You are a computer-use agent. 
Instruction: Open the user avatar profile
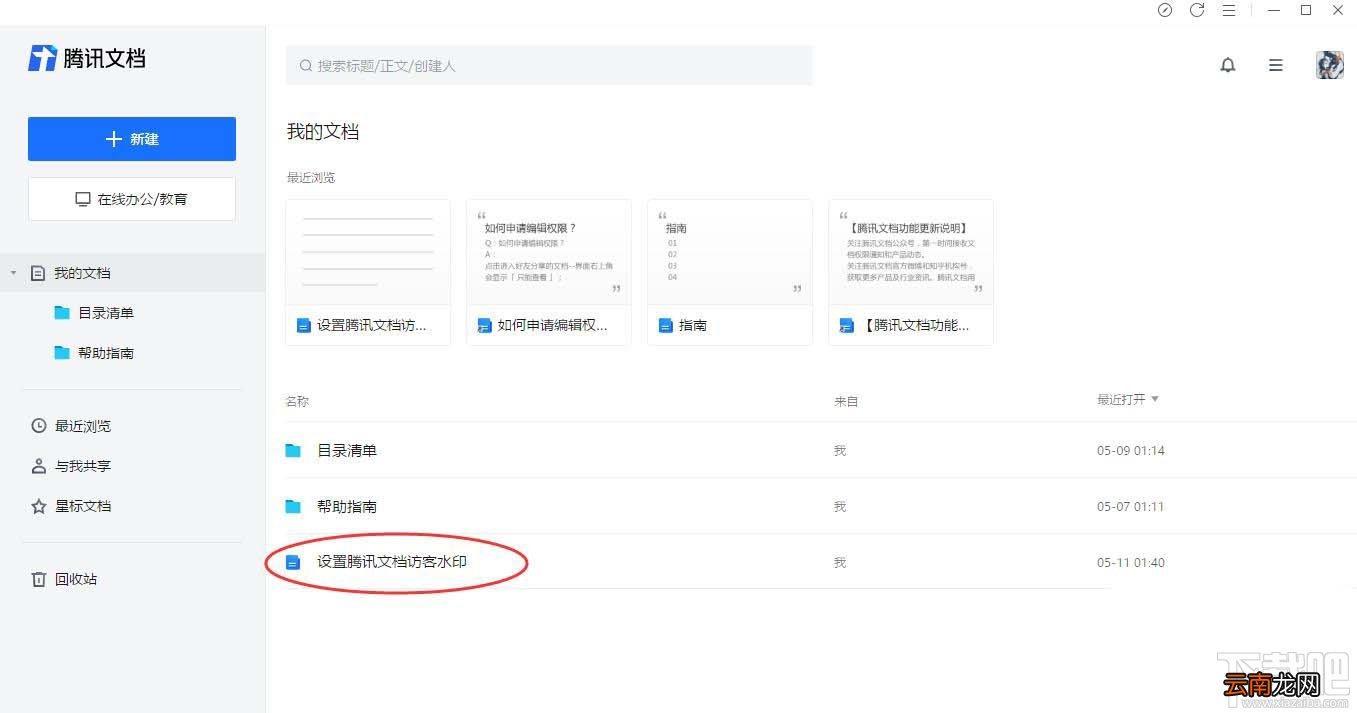[x=1330, y=65]
